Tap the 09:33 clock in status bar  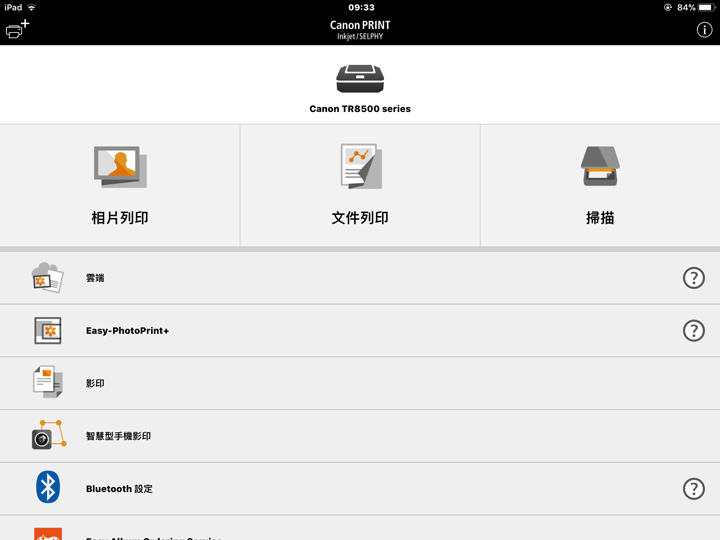click(361, 7)
